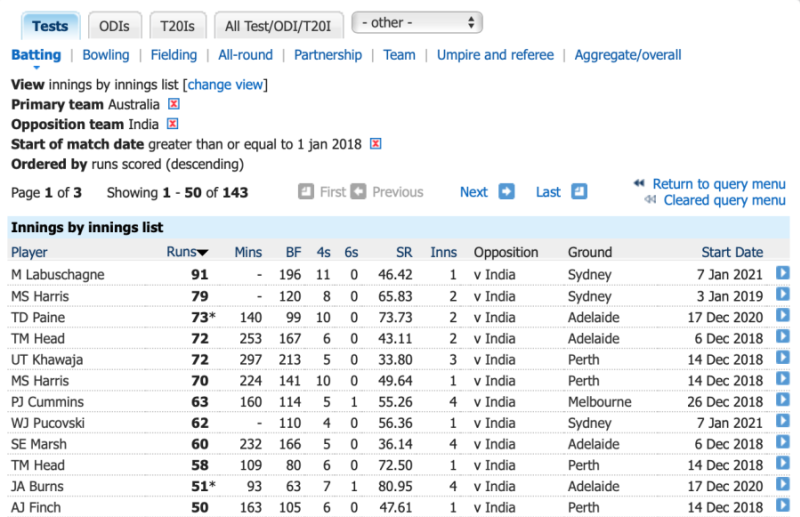This screenshot has width=800, height=517.
Task: Click 'Cleared query menu' link
Action: point(724,200)
